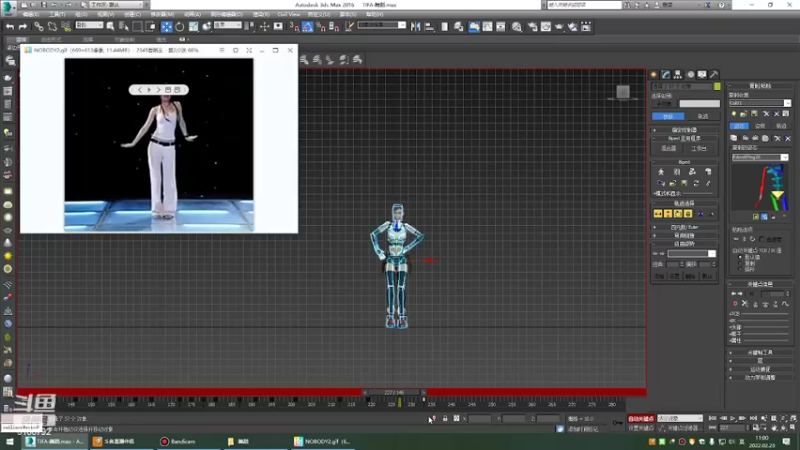Click Load File icon in Biped rollout
800x450 pixels.
(672, 183)
